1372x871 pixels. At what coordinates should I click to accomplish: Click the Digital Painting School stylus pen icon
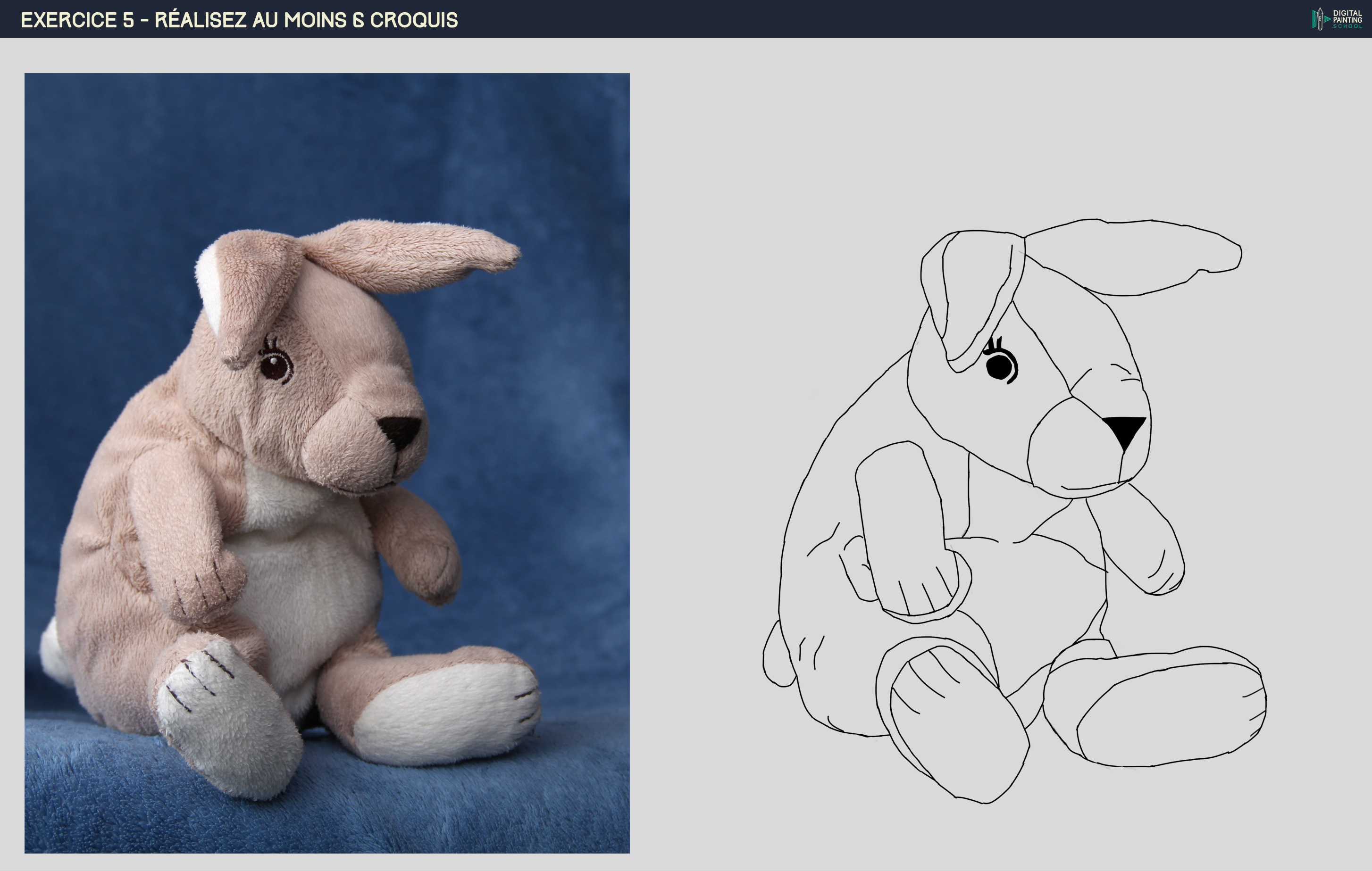click(x=1320, y=18)
